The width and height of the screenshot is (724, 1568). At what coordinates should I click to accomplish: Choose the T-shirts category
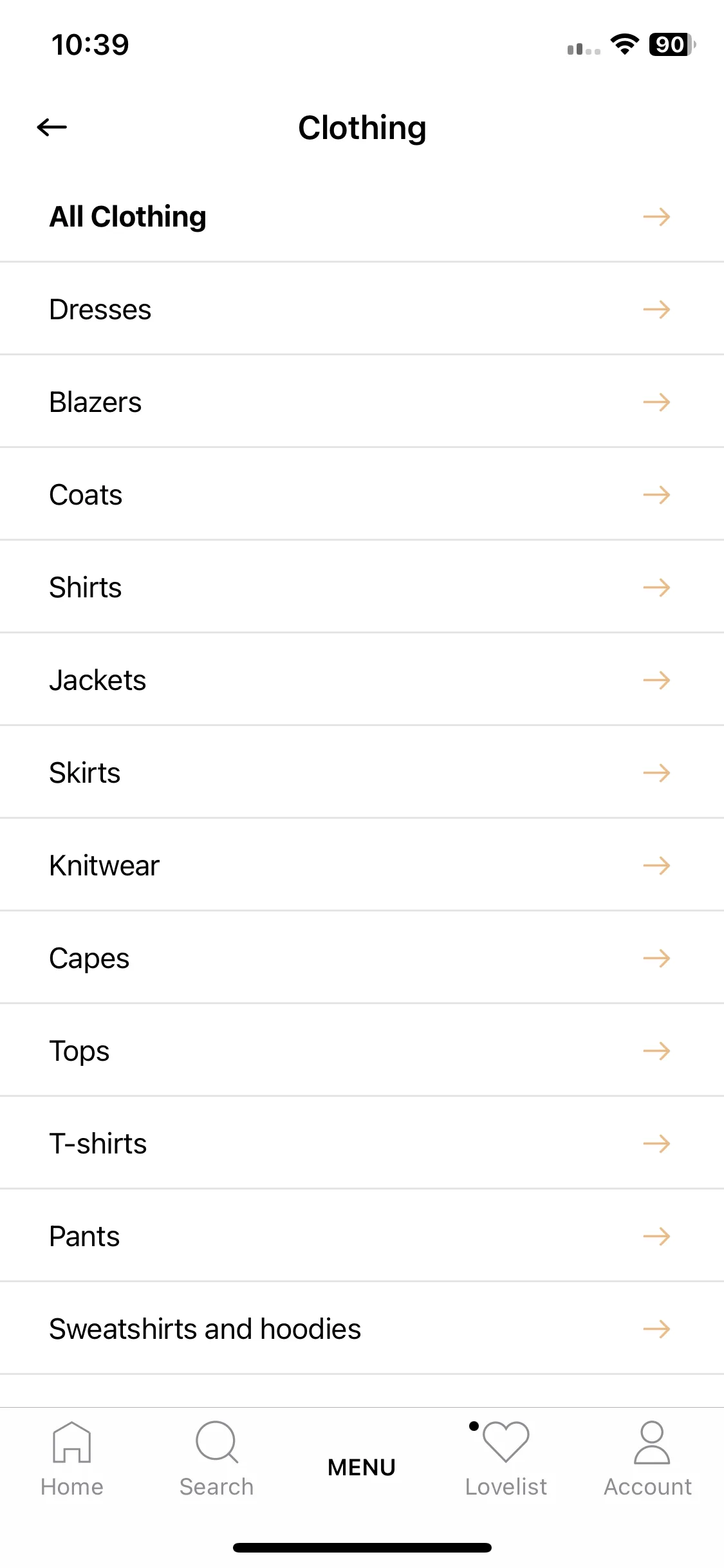[362, 1143]
